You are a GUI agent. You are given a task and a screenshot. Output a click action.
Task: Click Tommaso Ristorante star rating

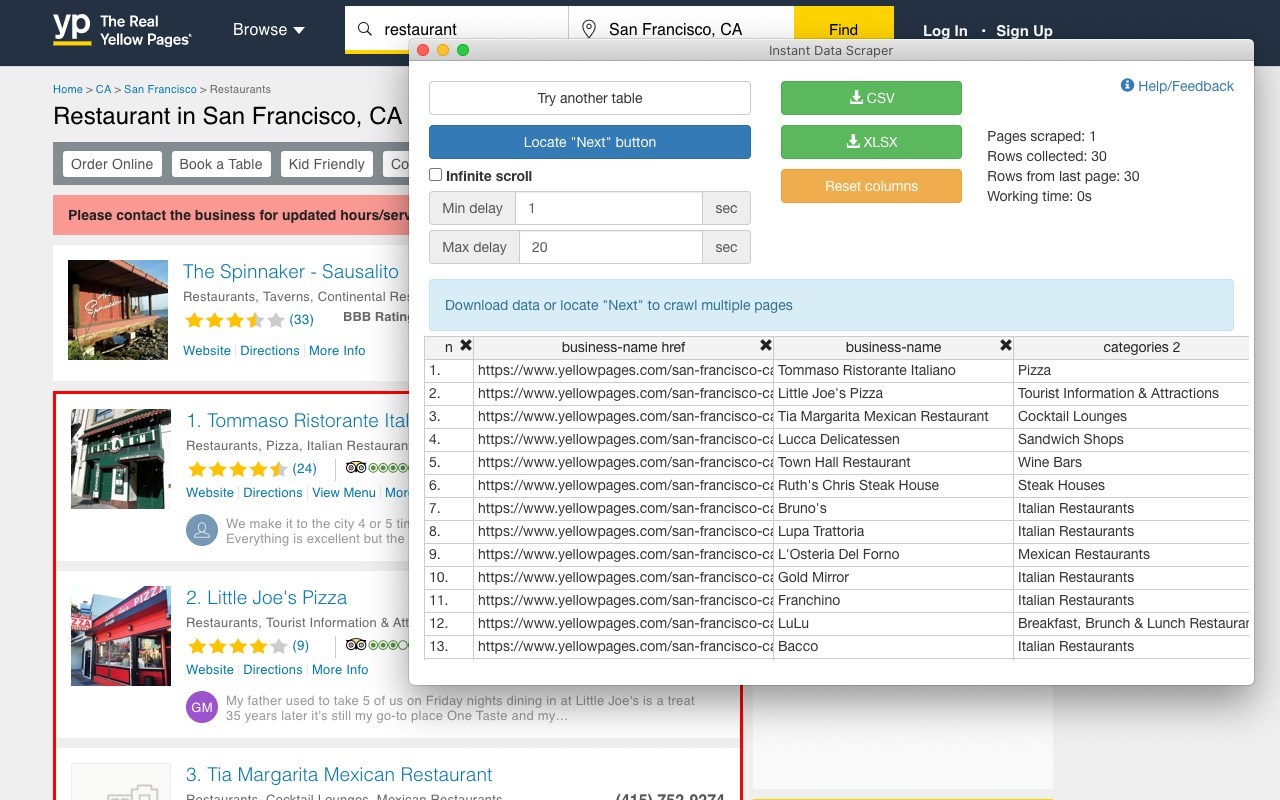point(238,469)
